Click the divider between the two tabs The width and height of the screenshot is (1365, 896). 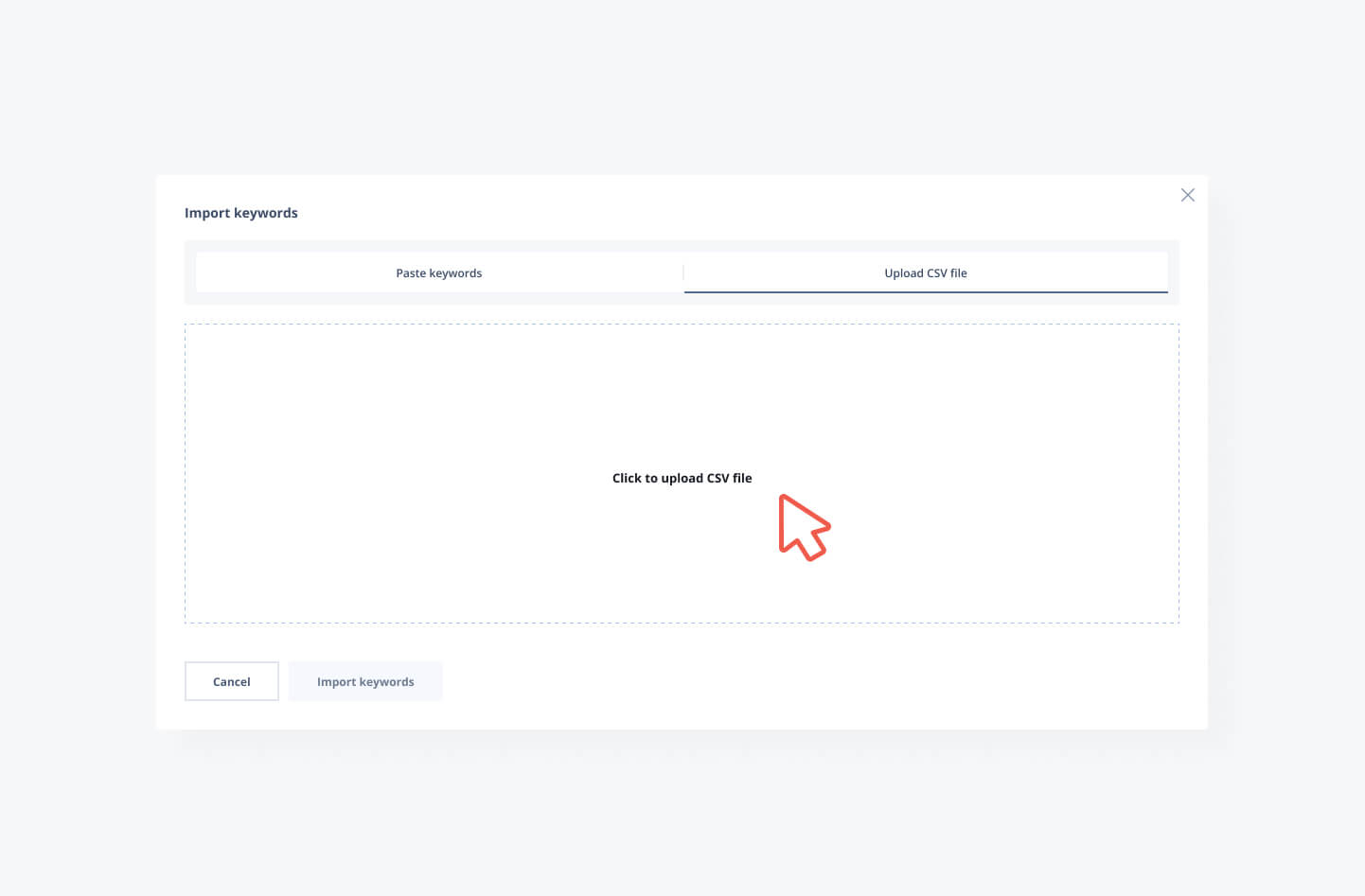pos(682,273)
